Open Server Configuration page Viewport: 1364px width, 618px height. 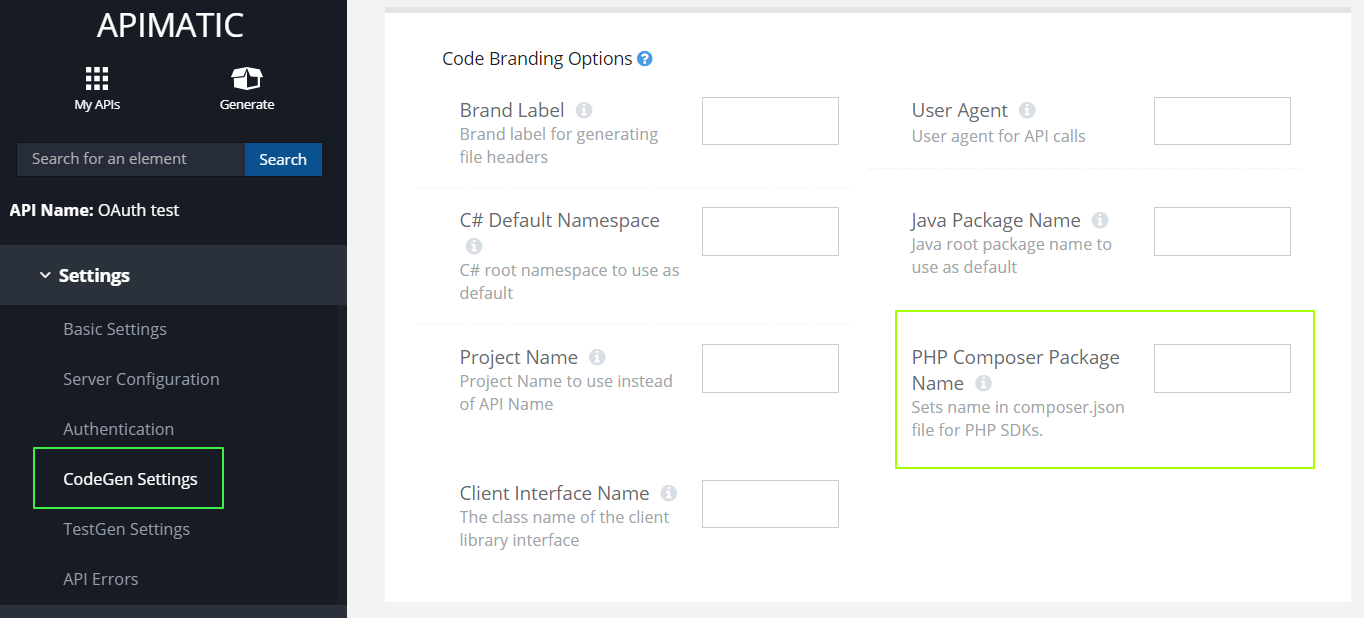point(141,379)
